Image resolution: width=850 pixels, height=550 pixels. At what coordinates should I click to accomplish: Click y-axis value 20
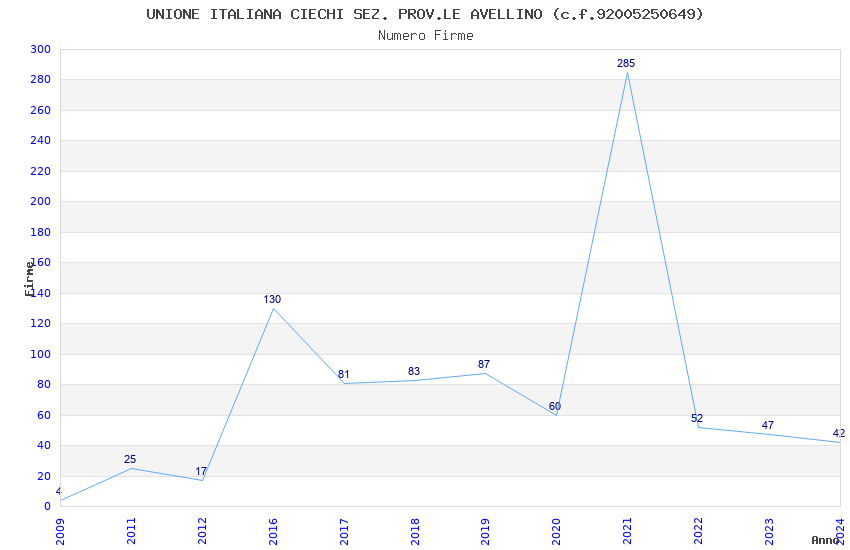[44, 476]
